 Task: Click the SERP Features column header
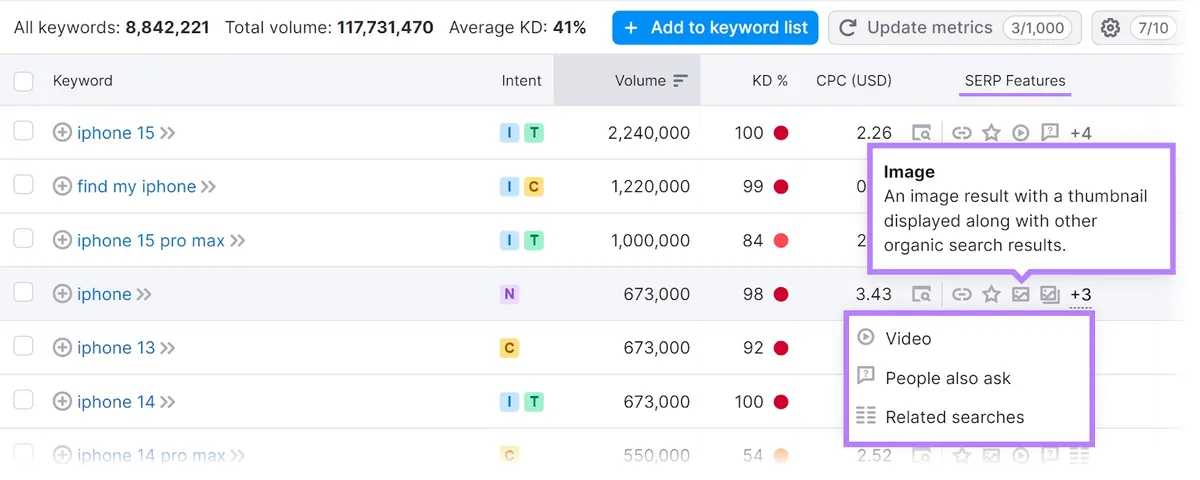tap(1015, 81)
